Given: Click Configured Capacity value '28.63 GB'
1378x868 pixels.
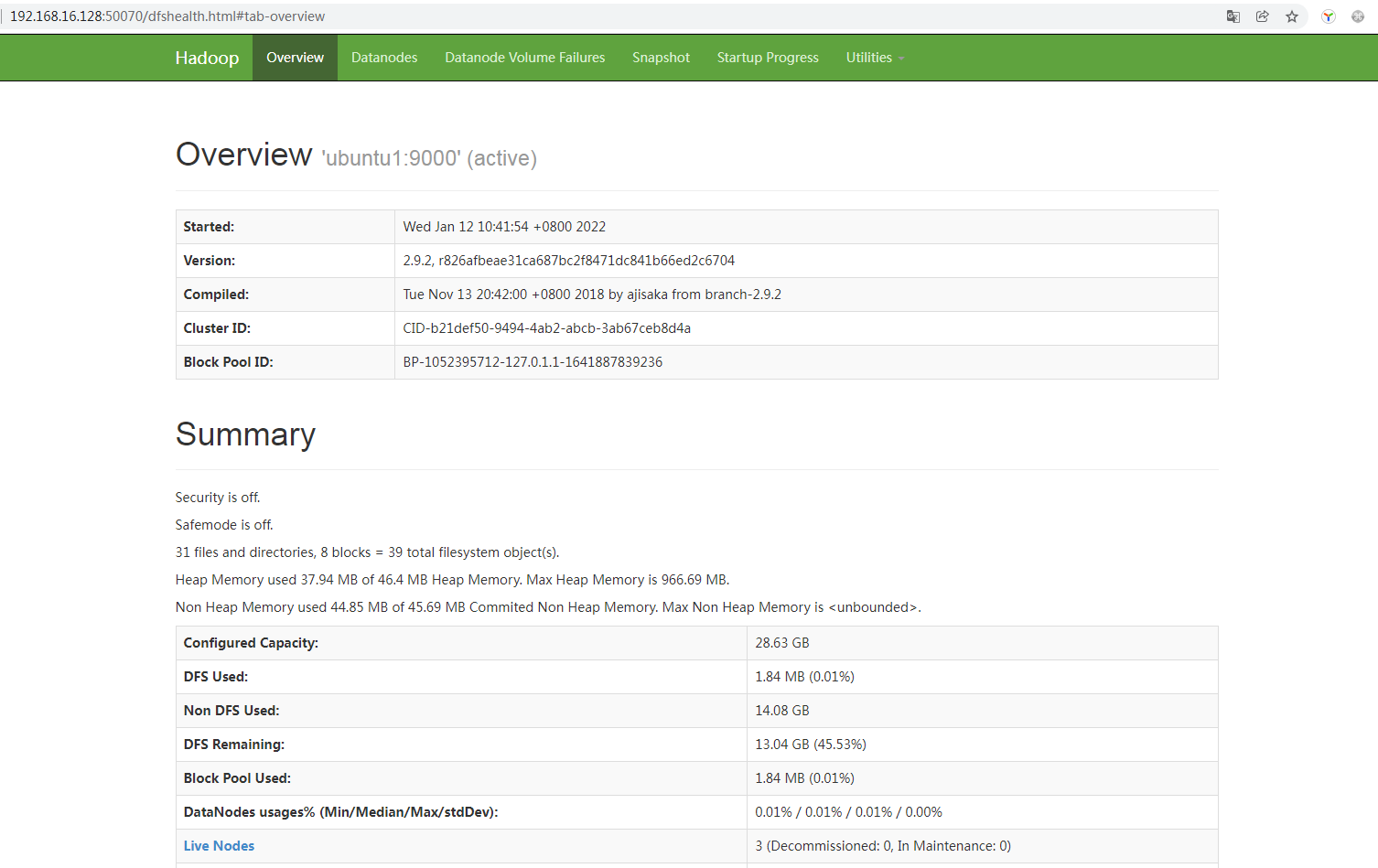Looking at the screenshot, I should click(782, 643).
